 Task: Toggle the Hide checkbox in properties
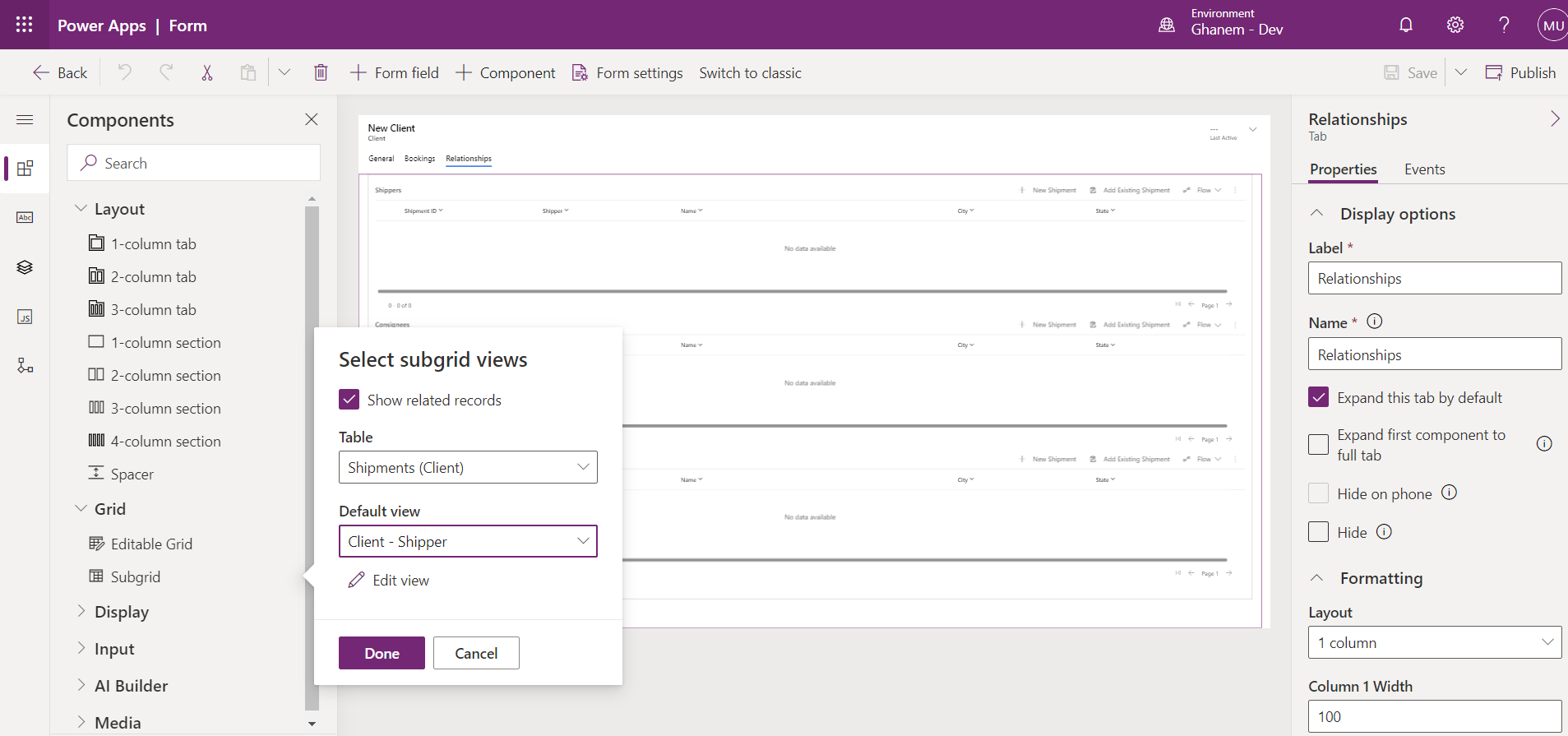(x=1319, y=532)
